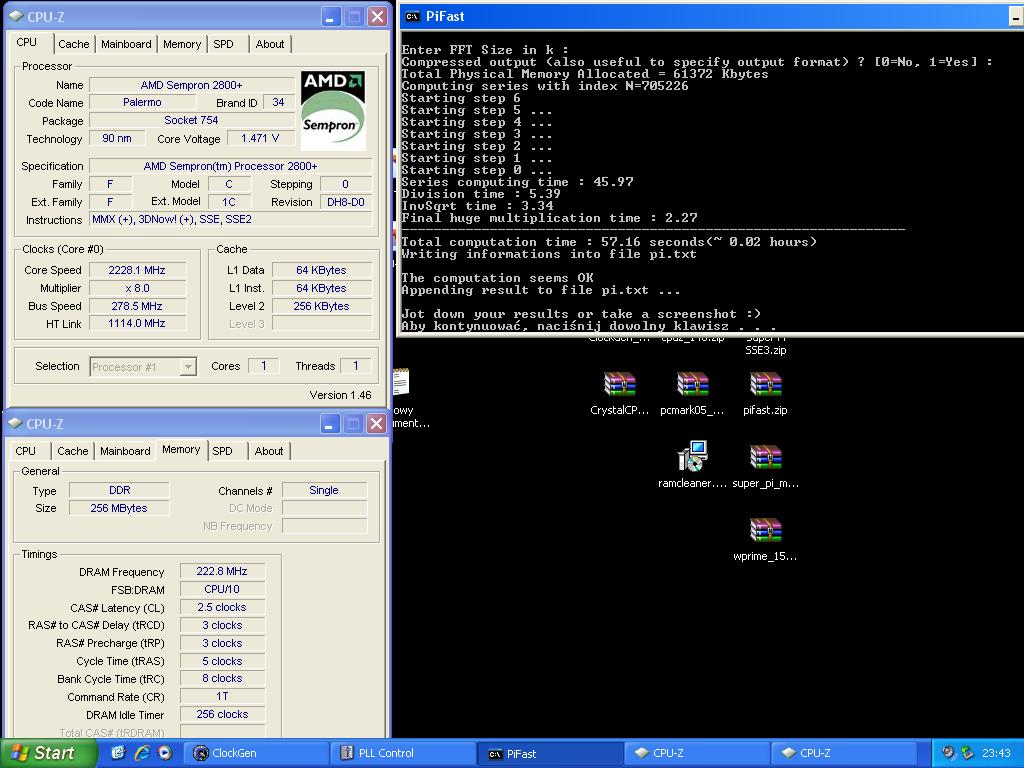Switch to the CPU tab in the lower CPU-Z window
This screenshot has height=768, width=1024.
[x=25, y=451]
